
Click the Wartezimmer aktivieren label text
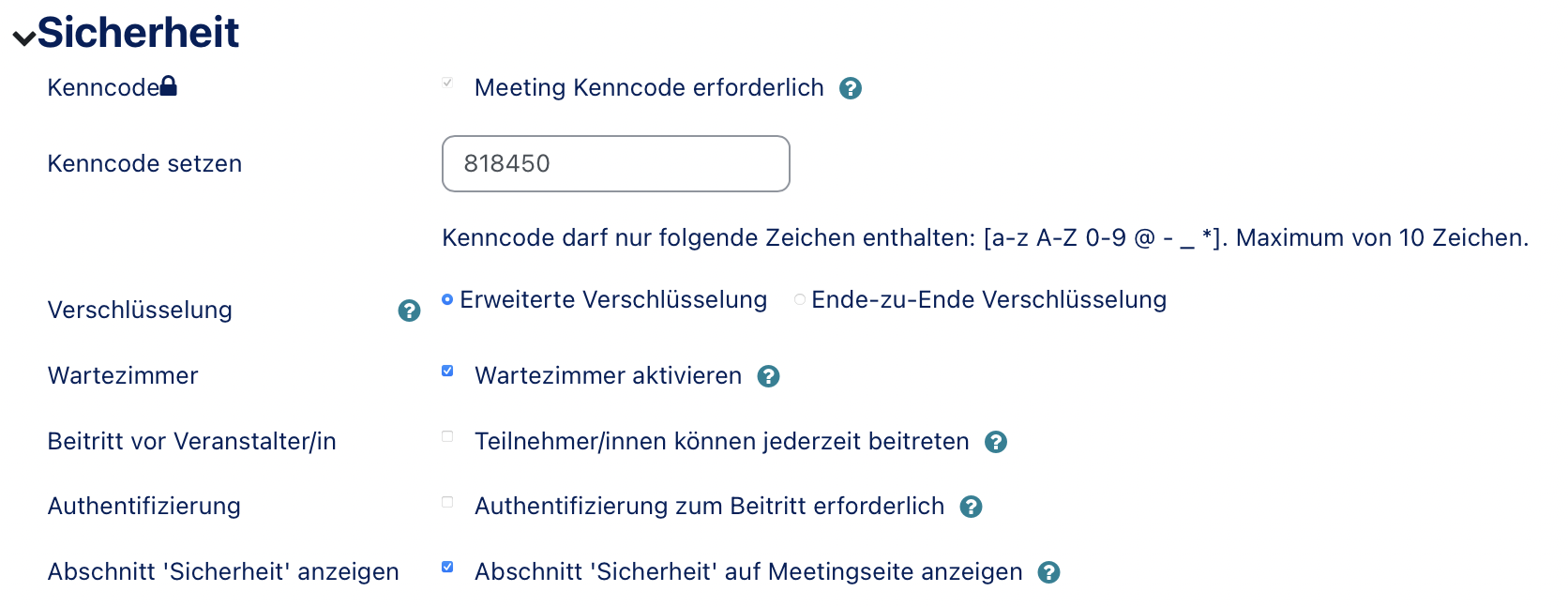(x=608, y=376)
